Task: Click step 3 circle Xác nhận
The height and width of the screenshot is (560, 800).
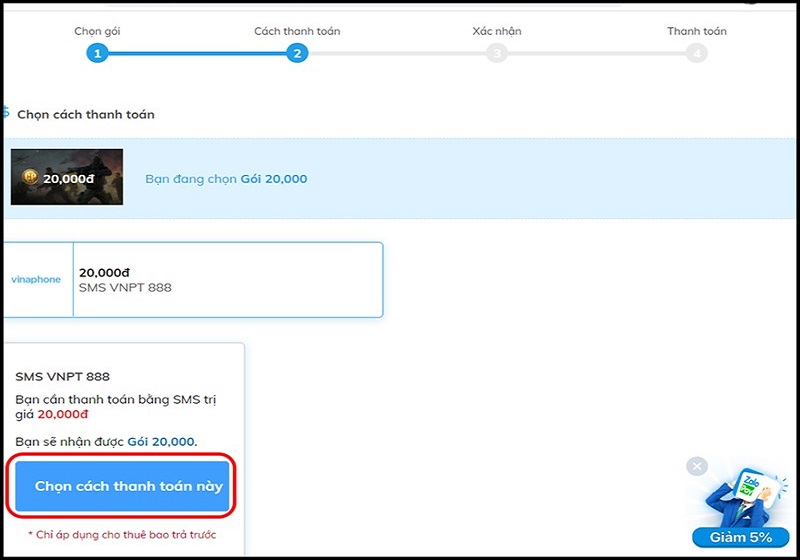Action: click(496, 53)
